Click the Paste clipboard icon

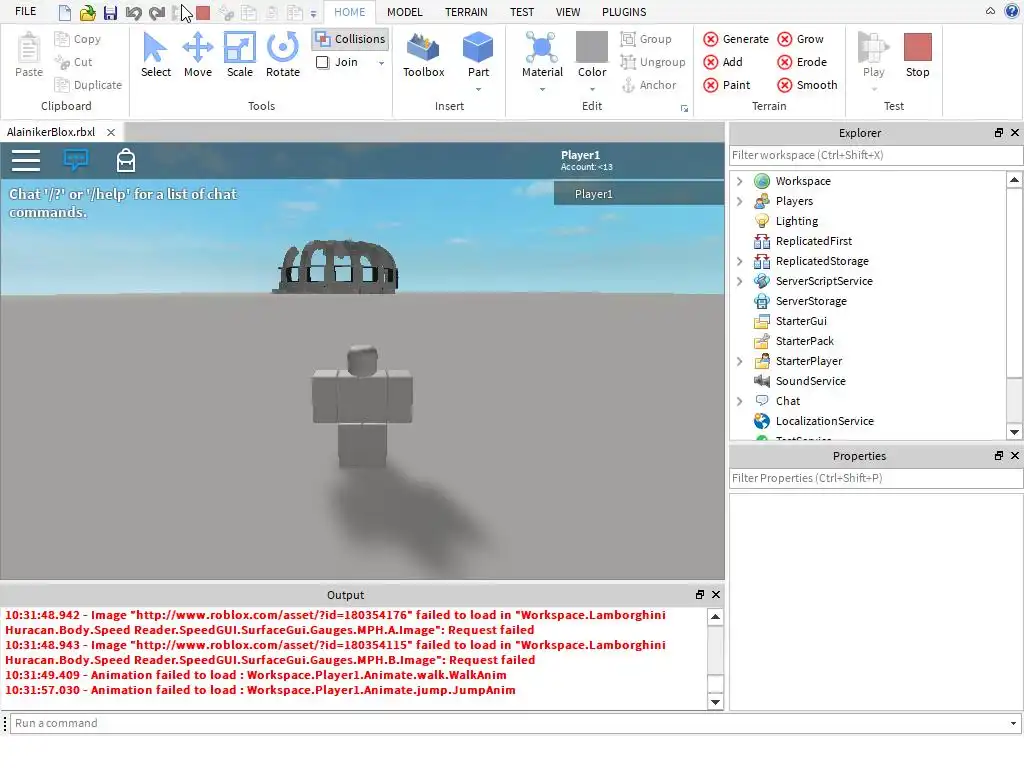click(29, 47)
